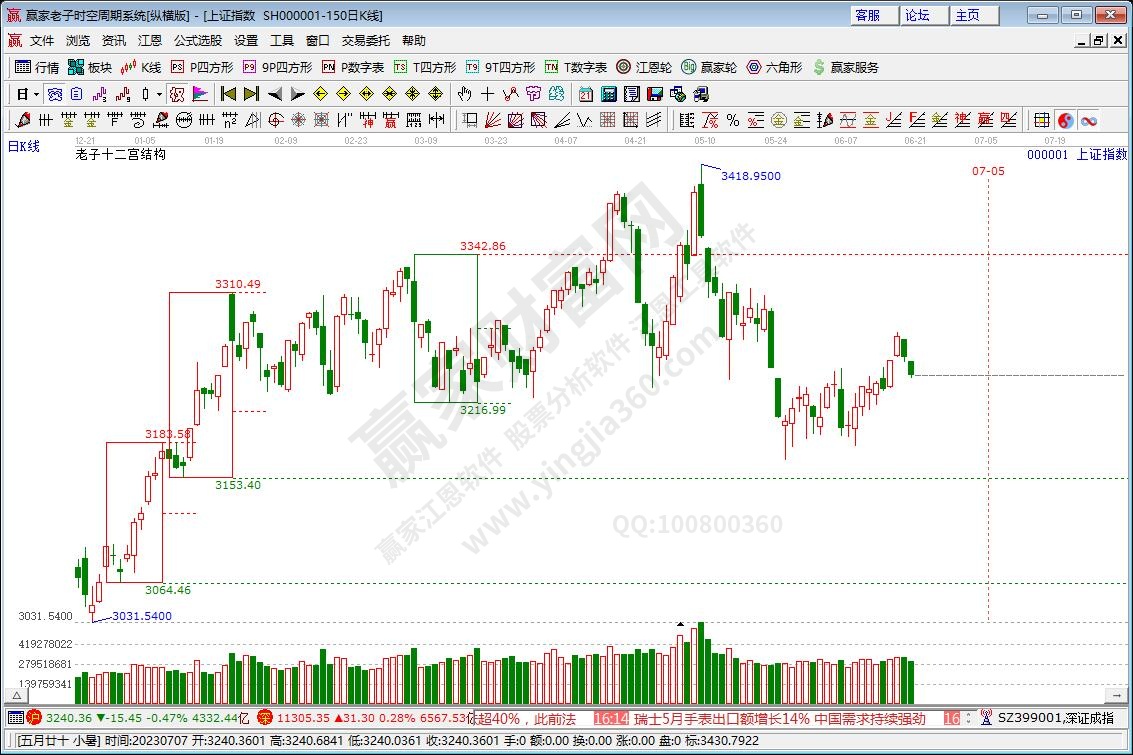Image resolution: width=1133 pixels, height=755 pixels.
Task: Open the 公式选股 menu
Action: (198, 41)
